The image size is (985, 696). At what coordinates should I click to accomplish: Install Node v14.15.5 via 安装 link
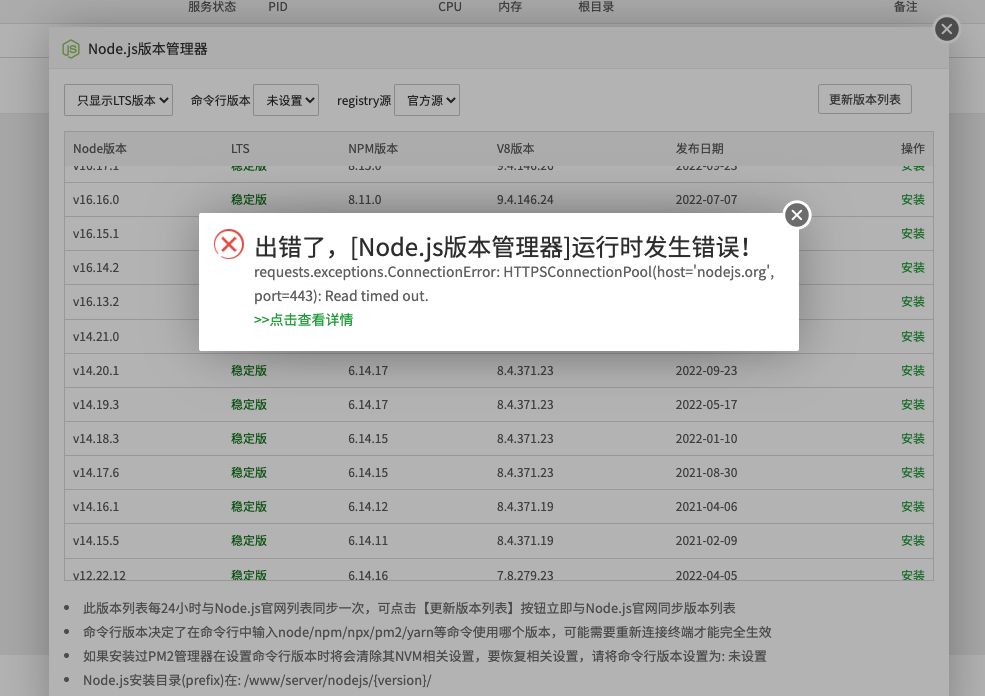coord(913,540)
